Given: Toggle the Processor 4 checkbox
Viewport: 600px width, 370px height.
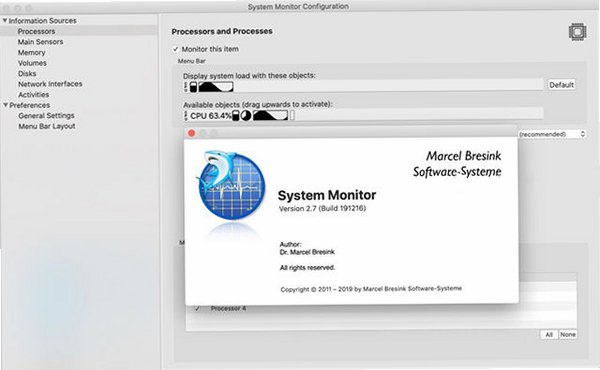Looking at the screenshot, I should pos(197,308).
